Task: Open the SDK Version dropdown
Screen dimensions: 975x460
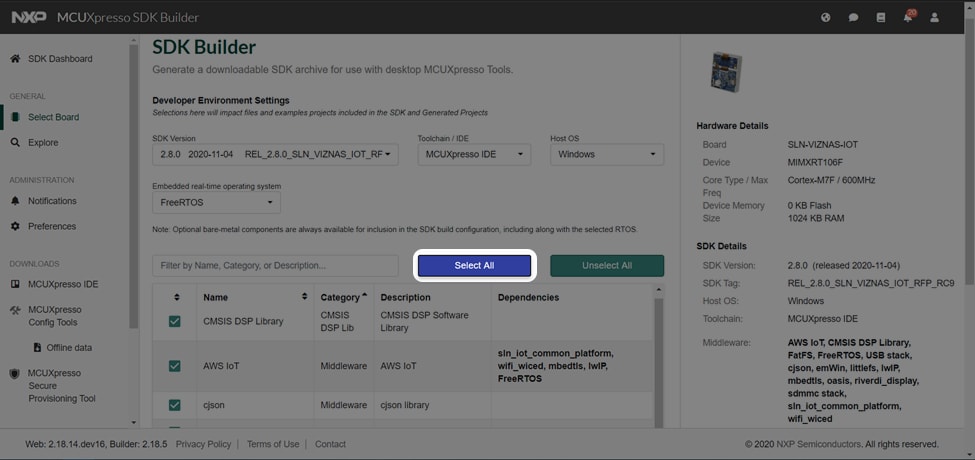Action: pyautogui.click(x=275, y=154)
